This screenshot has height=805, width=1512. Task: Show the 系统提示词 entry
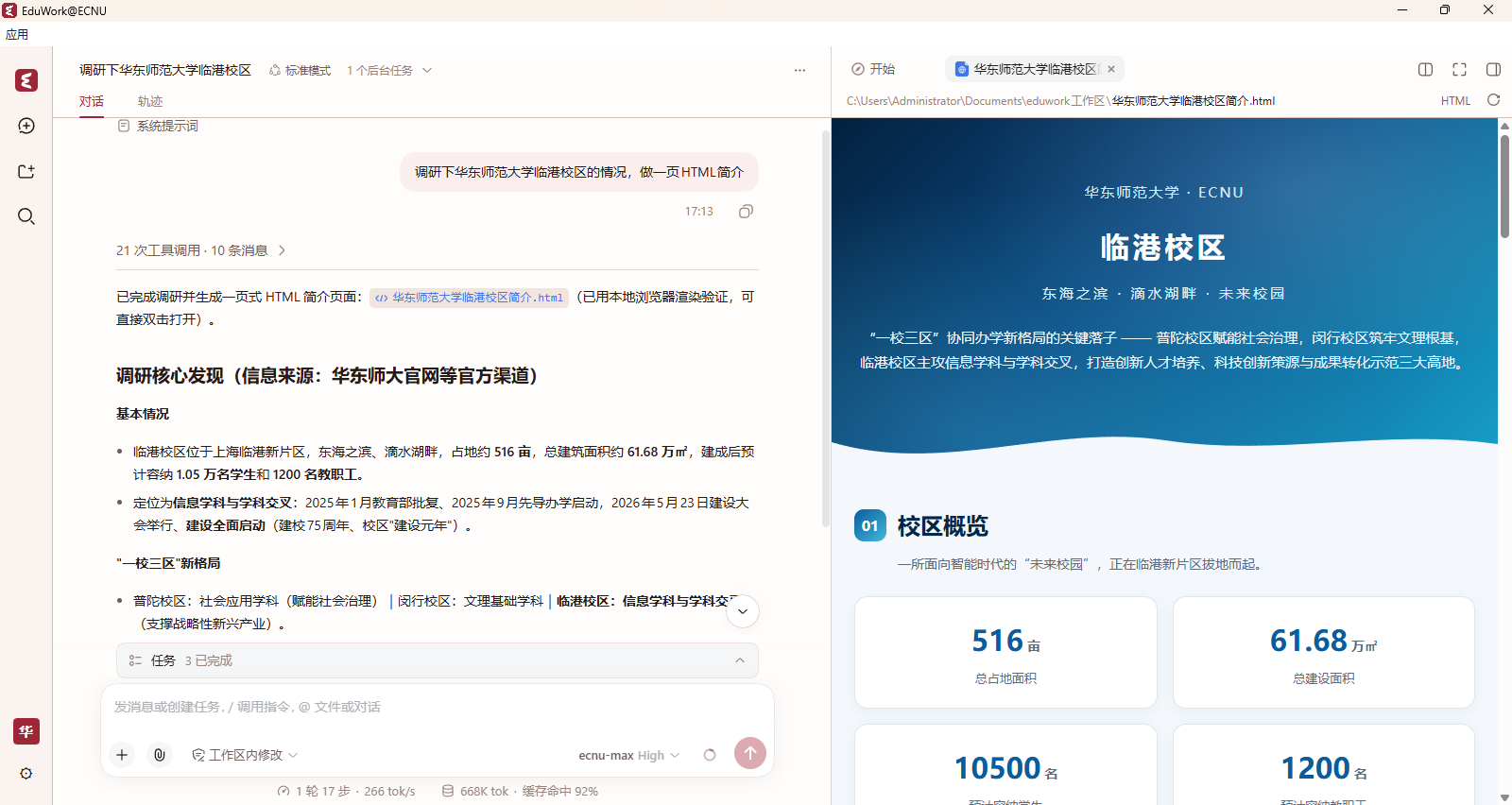click(158, 126)
